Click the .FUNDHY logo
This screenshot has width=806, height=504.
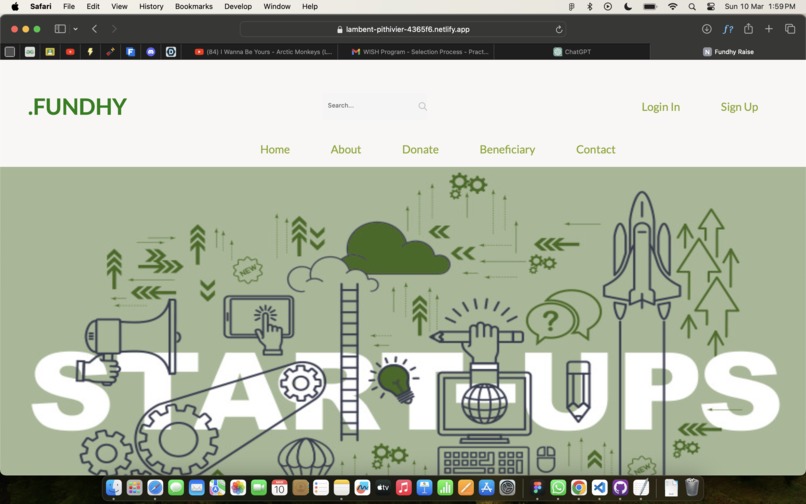point(77,106)
